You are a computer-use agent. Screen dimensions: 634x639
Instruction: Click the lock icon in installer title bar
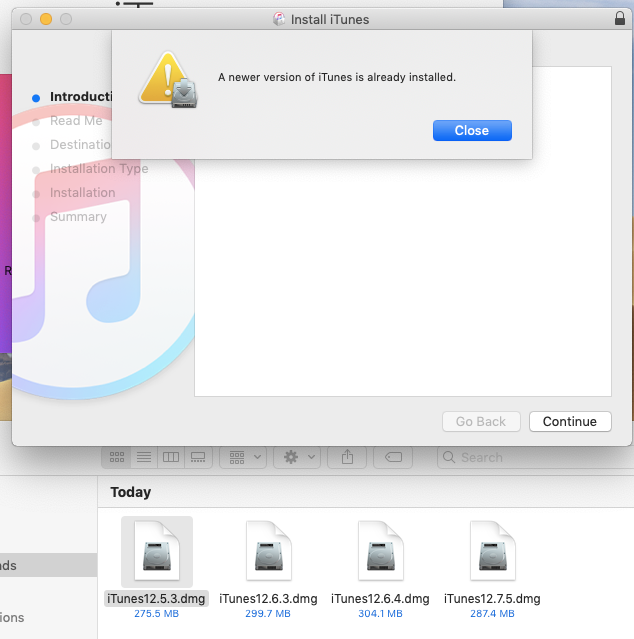(x=619, y=19)
